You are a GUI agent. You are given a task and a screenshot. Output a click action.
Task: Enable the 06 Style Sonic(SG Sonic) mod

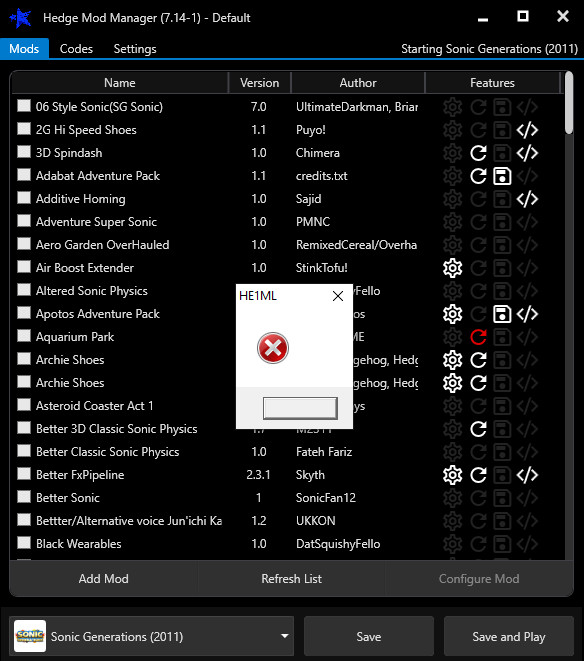(x=24, y=105)
